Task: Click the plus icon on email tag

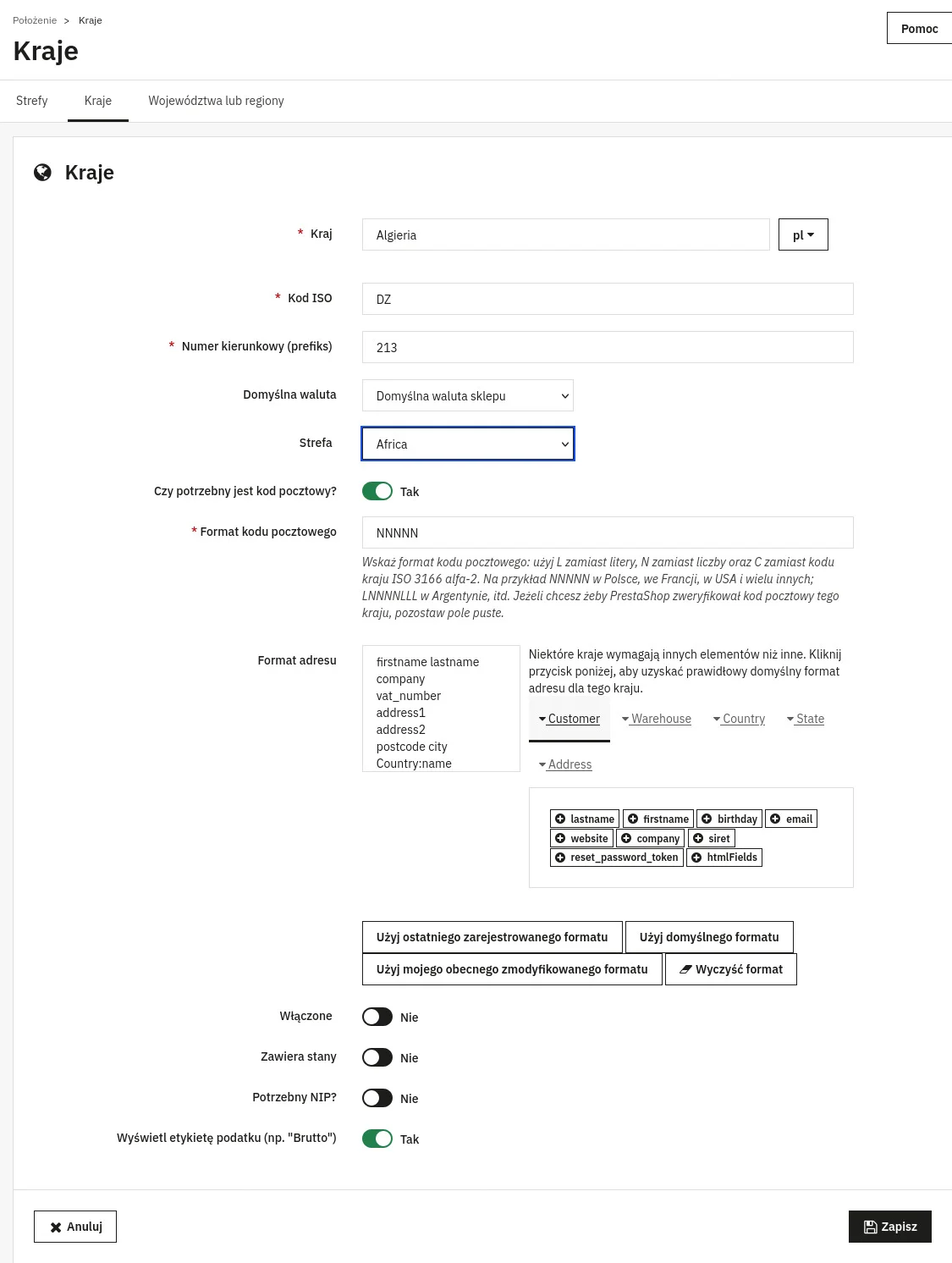Action: [x=775, y=819]
